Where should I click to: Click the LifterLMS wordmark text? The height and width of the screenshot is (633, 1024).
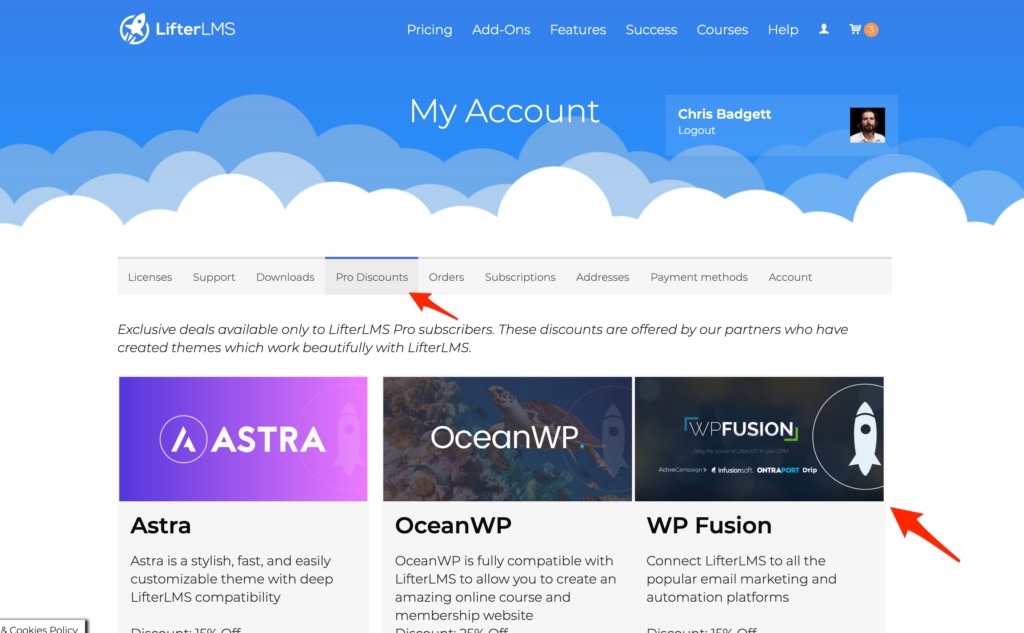tap(195, 29)
